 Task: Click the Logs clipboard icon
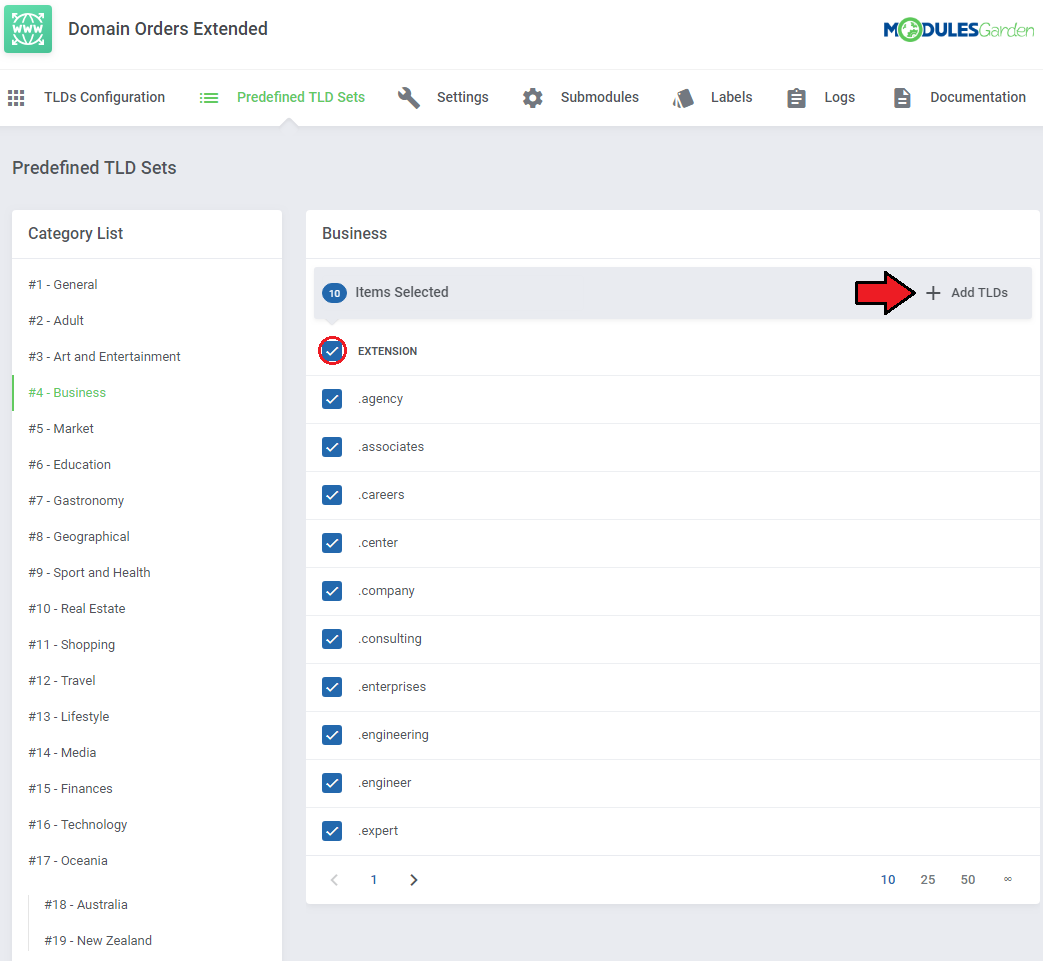(796, 98)
